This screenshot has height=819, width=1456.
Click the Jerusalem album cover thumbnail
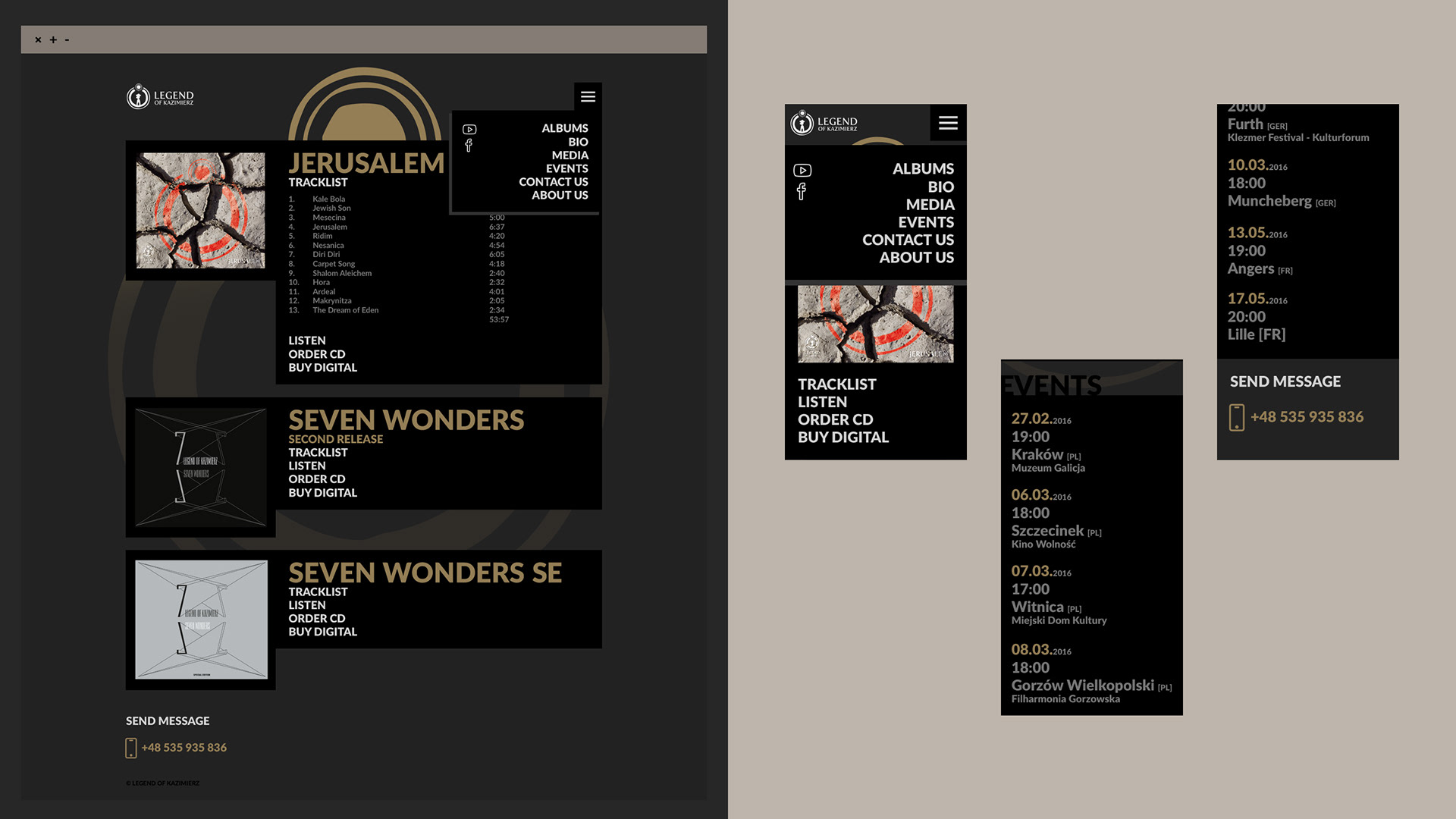201,210
